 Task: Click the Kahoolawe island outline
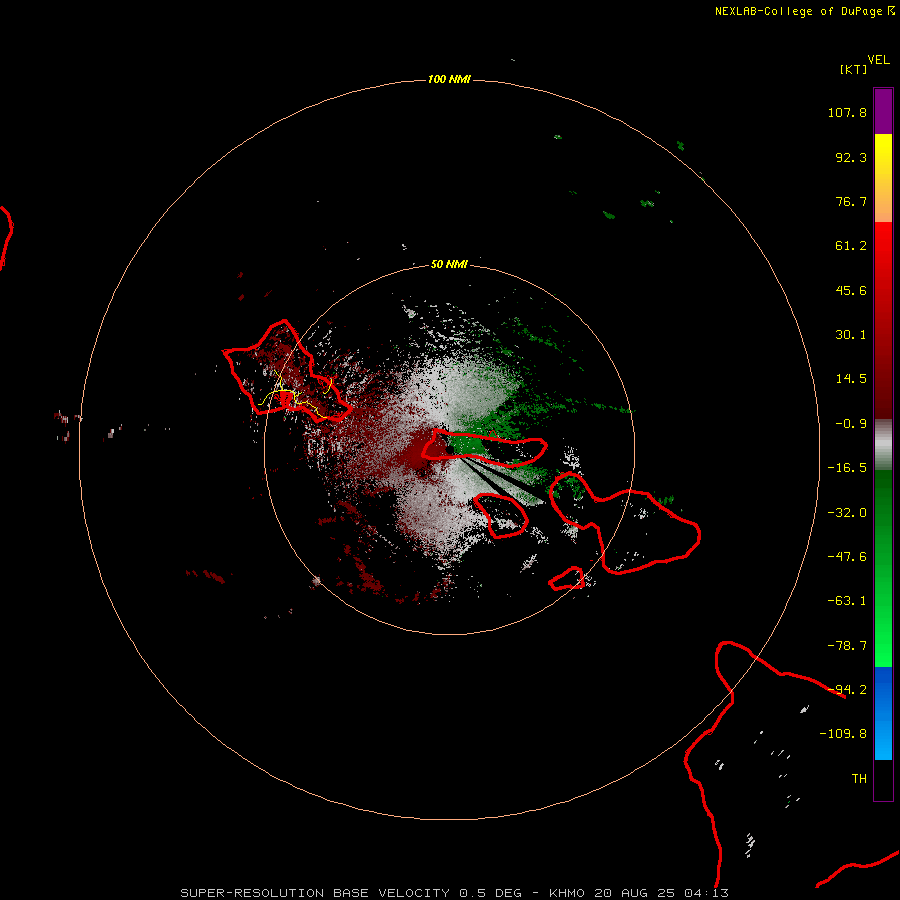click(x=567, y=578)
